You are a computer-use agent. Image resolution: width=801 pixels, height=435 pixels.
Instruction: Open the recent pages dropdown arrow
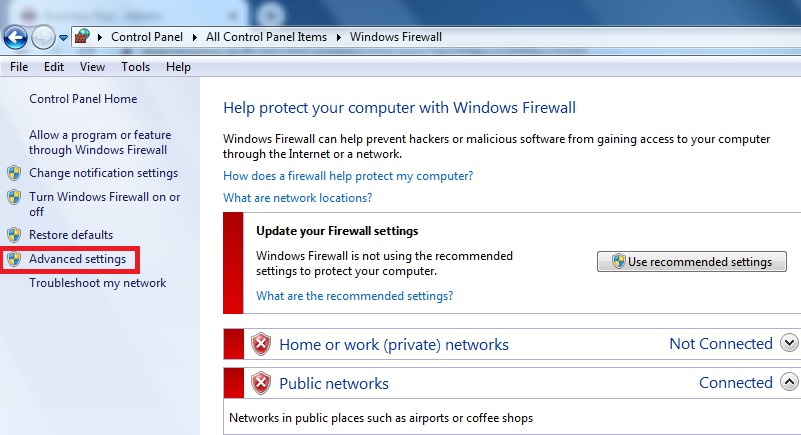63,38
